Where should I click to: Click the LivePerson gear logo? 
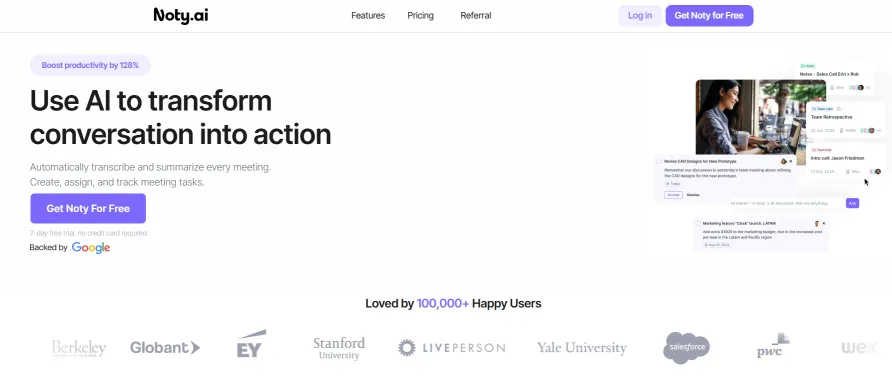click(406, 348)
